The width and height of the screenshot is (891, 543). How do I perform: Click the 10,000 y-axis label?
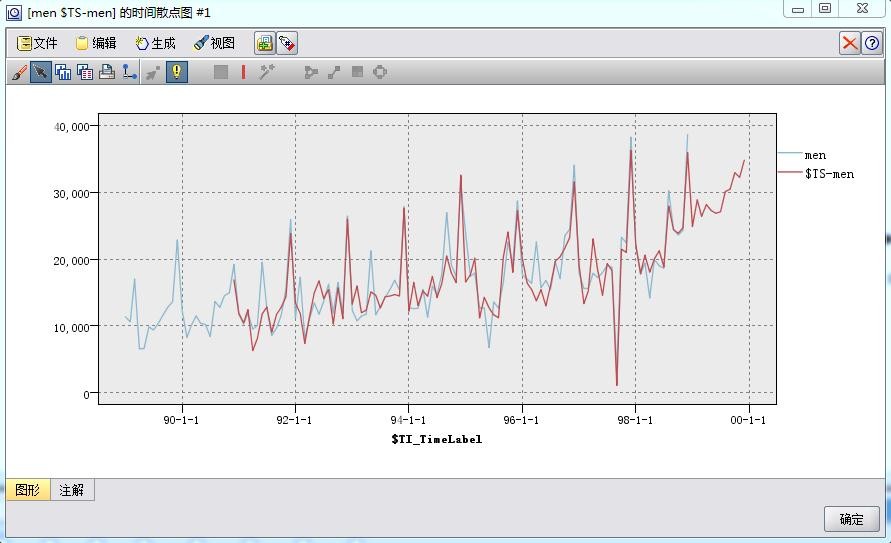pyautogui.click(x=72, y=328)
